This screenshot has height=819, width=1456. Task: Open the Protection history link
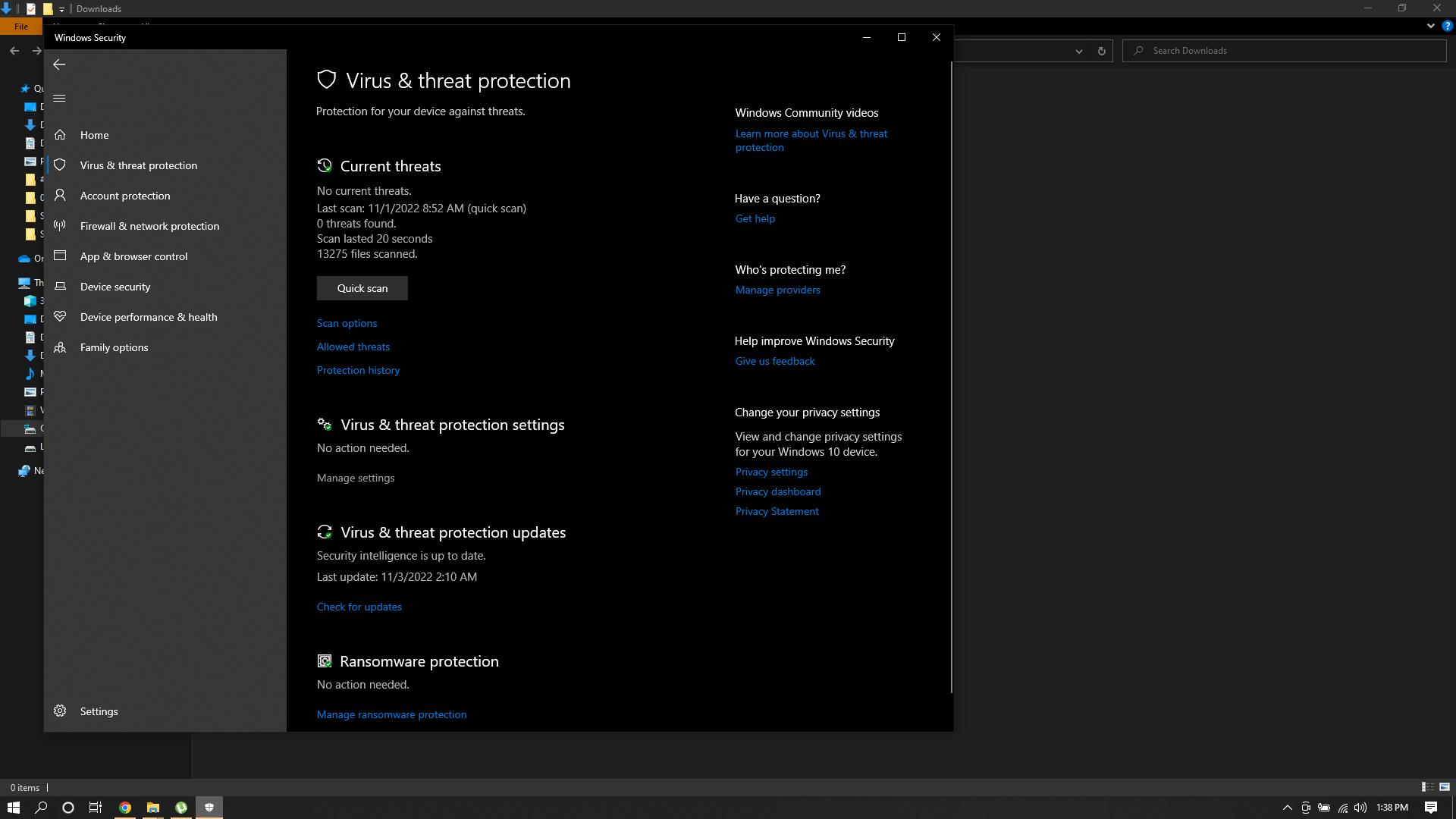point(358,370)
